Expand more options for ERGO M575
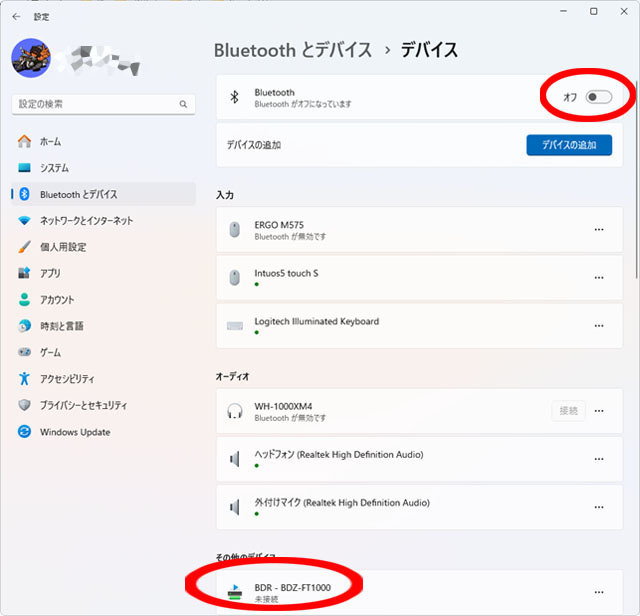 (x=599, y=229)
